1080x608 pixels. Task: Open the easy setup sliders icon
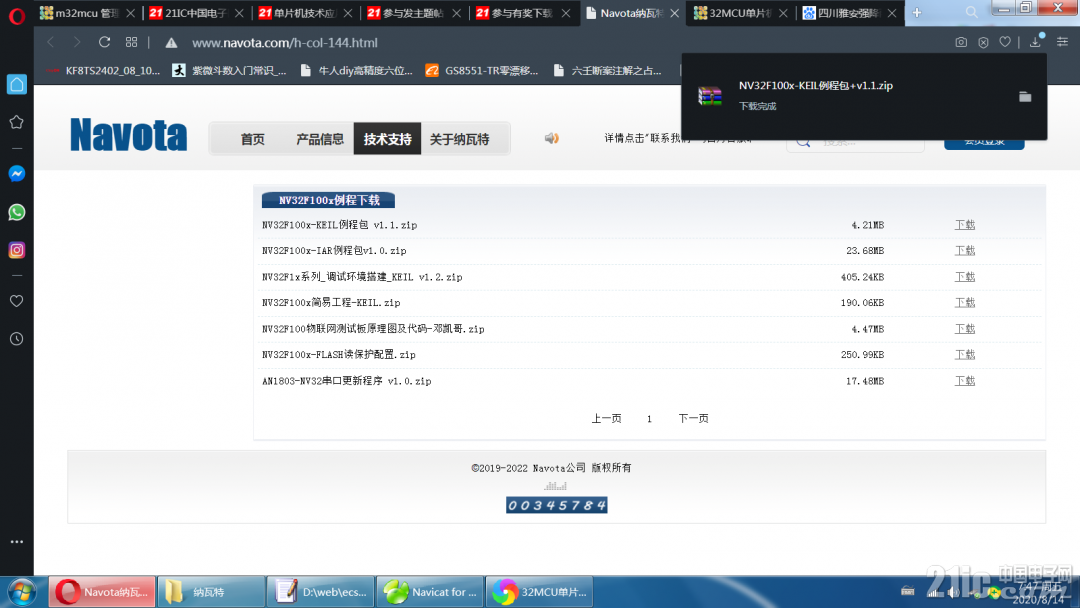[1063, 42]
